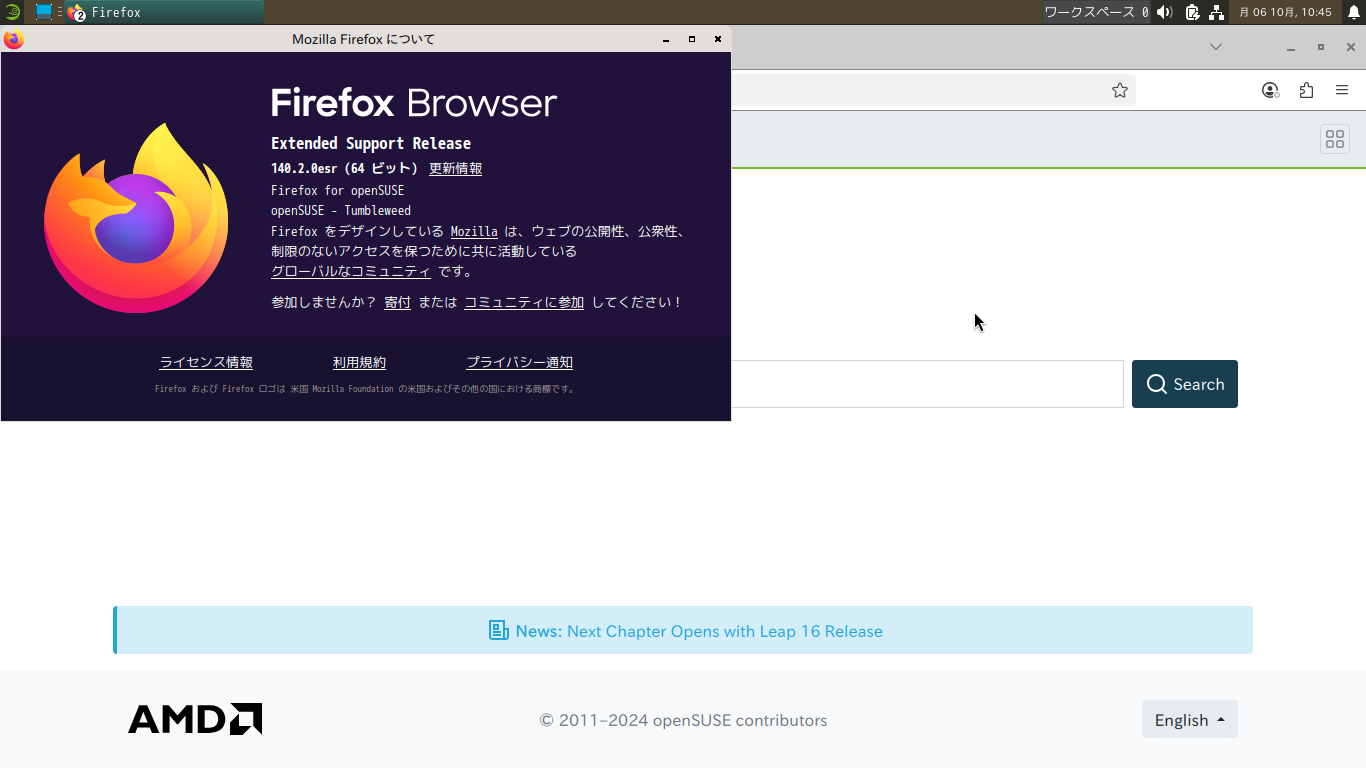Click the Firefox for openSUSE text
The height and width of the screenshot is (768, 1366).
(337, 190)
